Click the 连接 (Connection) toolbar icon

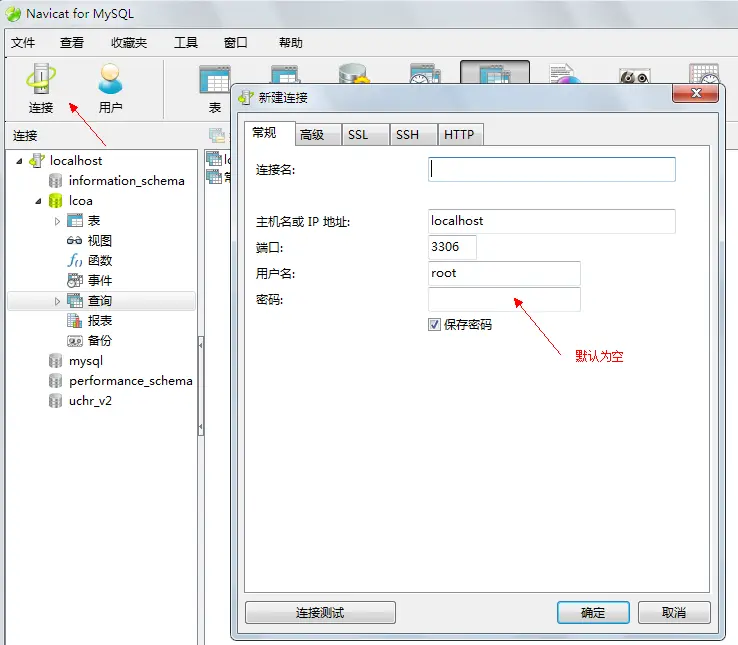pos(41,89)
